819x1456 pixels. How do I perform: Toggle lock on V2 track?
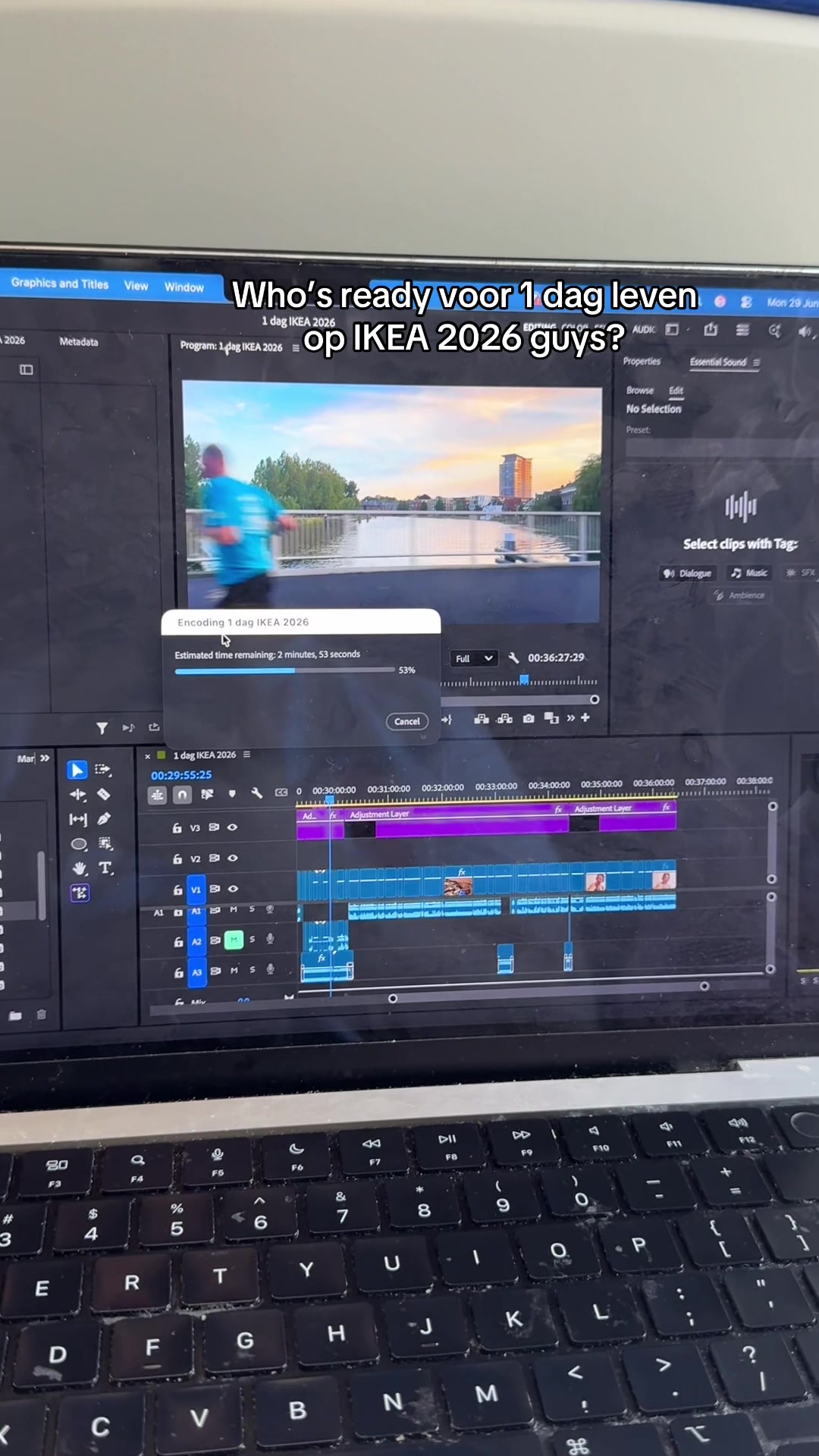(177, 858)
